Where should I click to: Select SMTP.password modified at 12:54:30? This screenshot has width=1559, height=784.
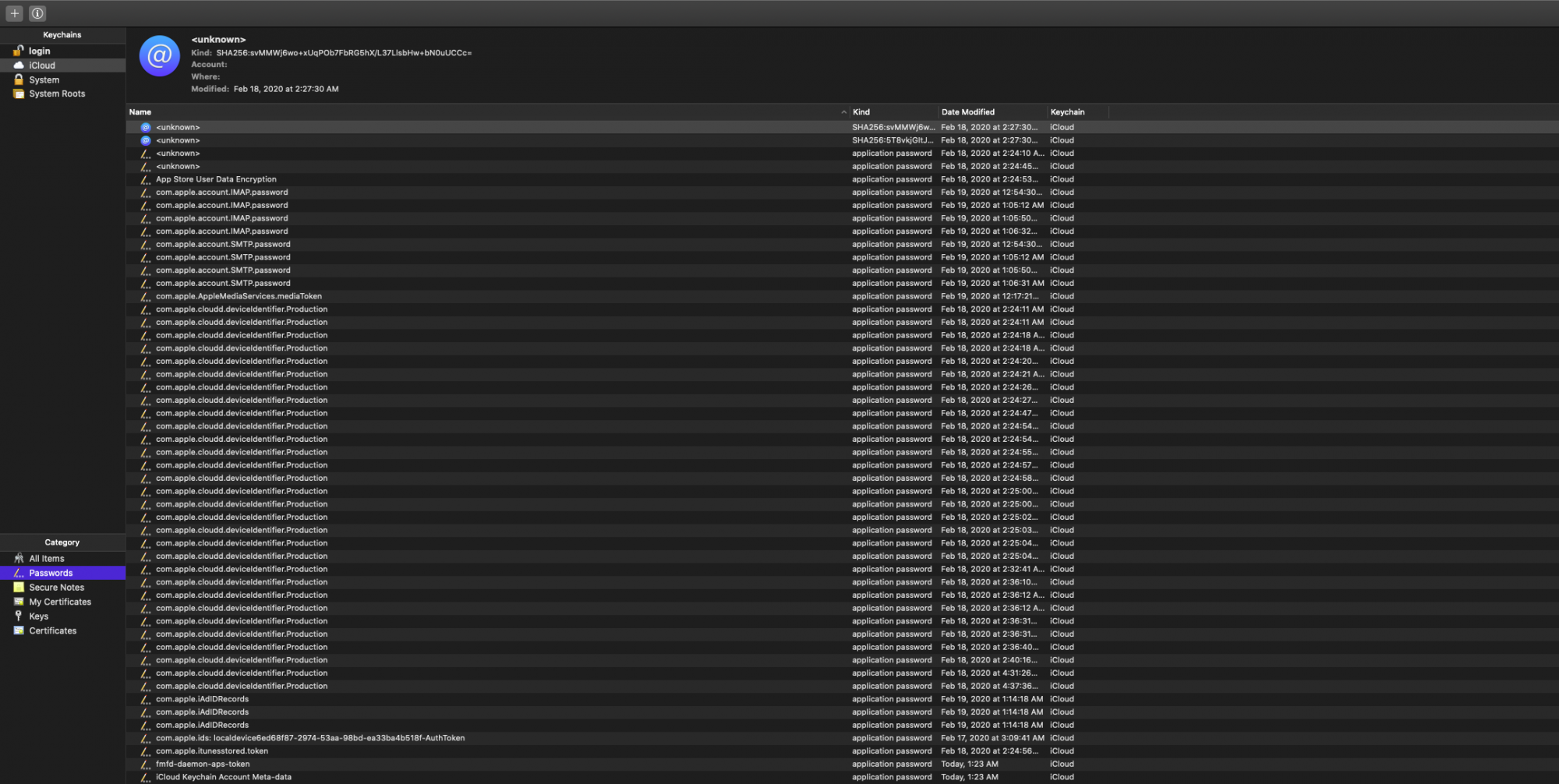pos(842,245)
